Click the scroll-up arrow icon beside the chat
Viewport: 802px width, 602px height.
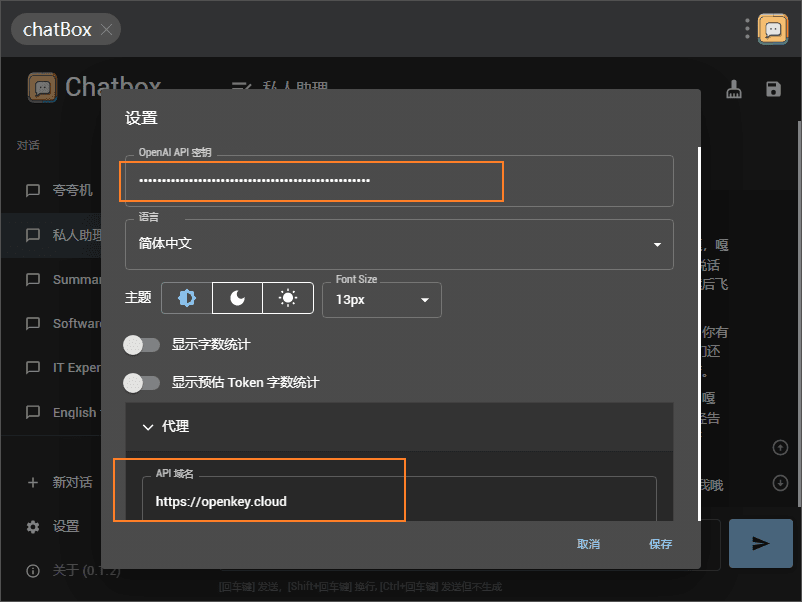coord(780,448)
